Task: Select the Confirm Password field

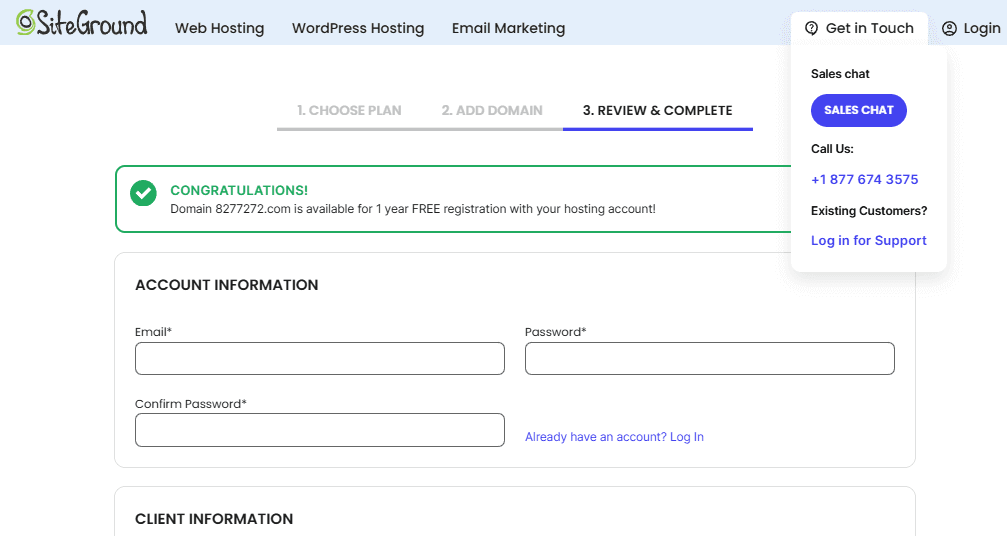Action: coord(319,430)
